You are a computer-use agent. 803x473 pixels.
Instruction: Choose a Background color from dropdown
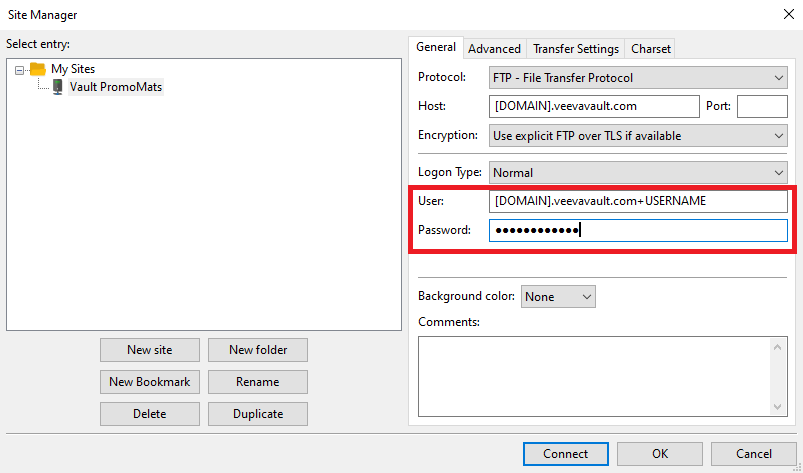tap(557, 296)
